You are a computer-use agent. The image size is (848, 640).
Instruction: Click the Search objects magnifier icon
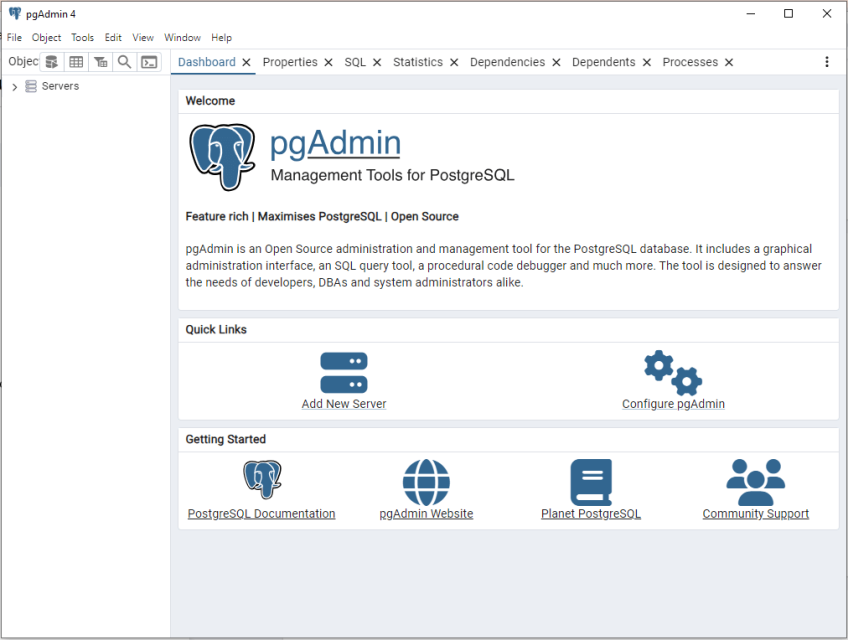124,61
